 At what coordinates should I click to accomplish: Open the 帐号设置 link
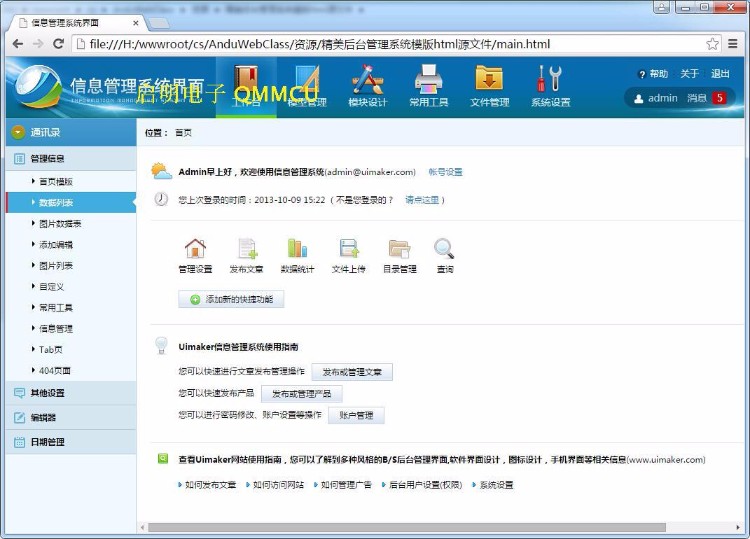(x=445, y=172)
